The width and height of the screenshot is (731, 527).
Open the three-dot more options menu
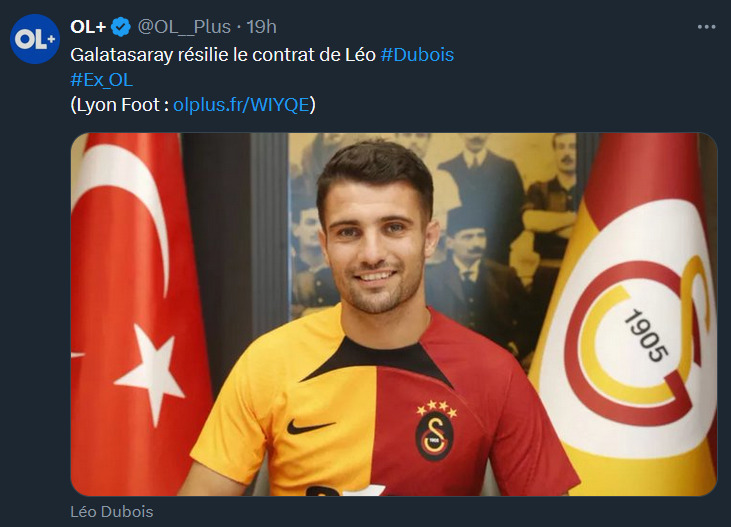pyautogui.click(x=706, y=27)
